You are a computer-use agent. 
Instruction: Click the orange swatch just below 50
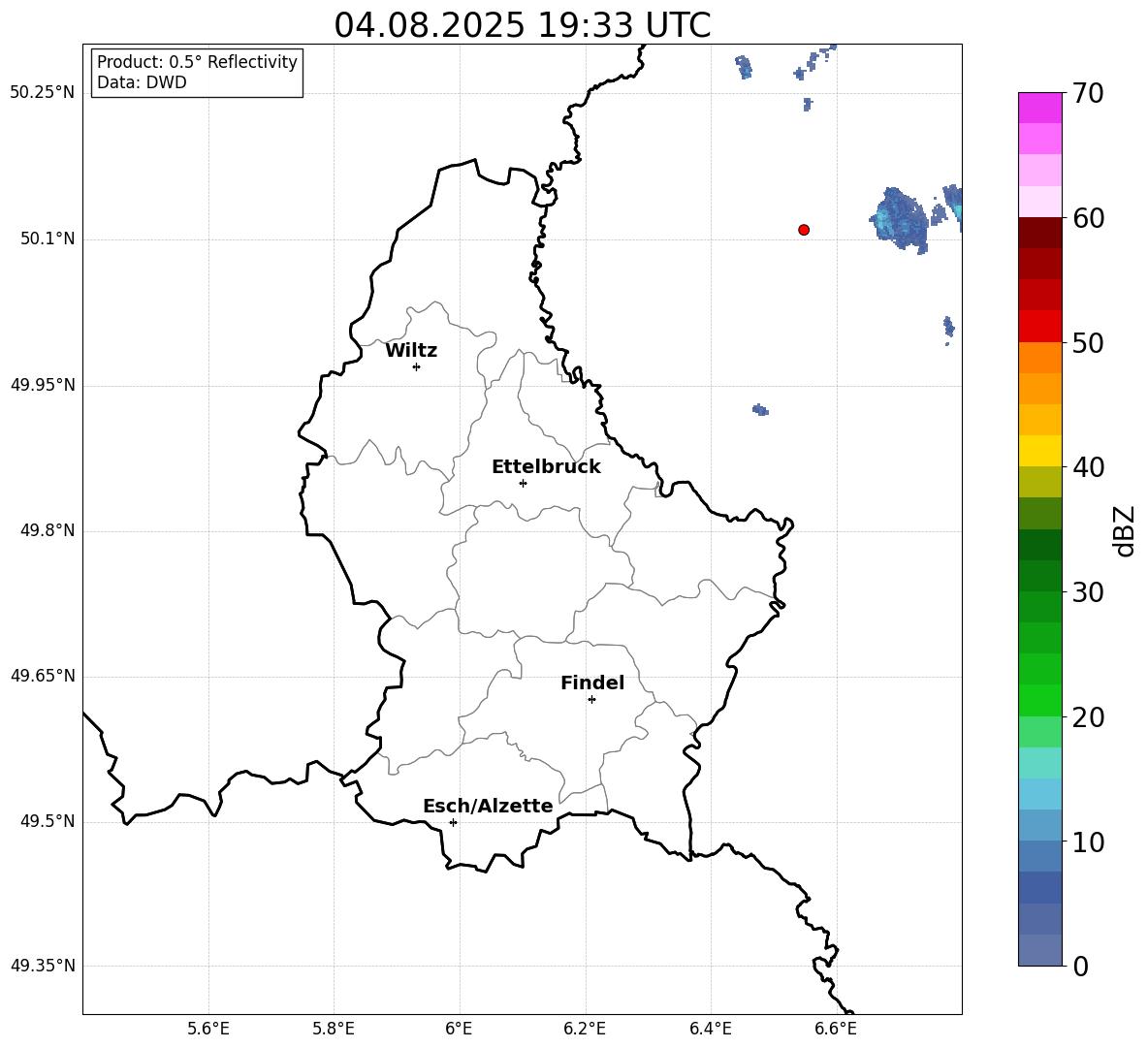click(x=1039, y=358)
